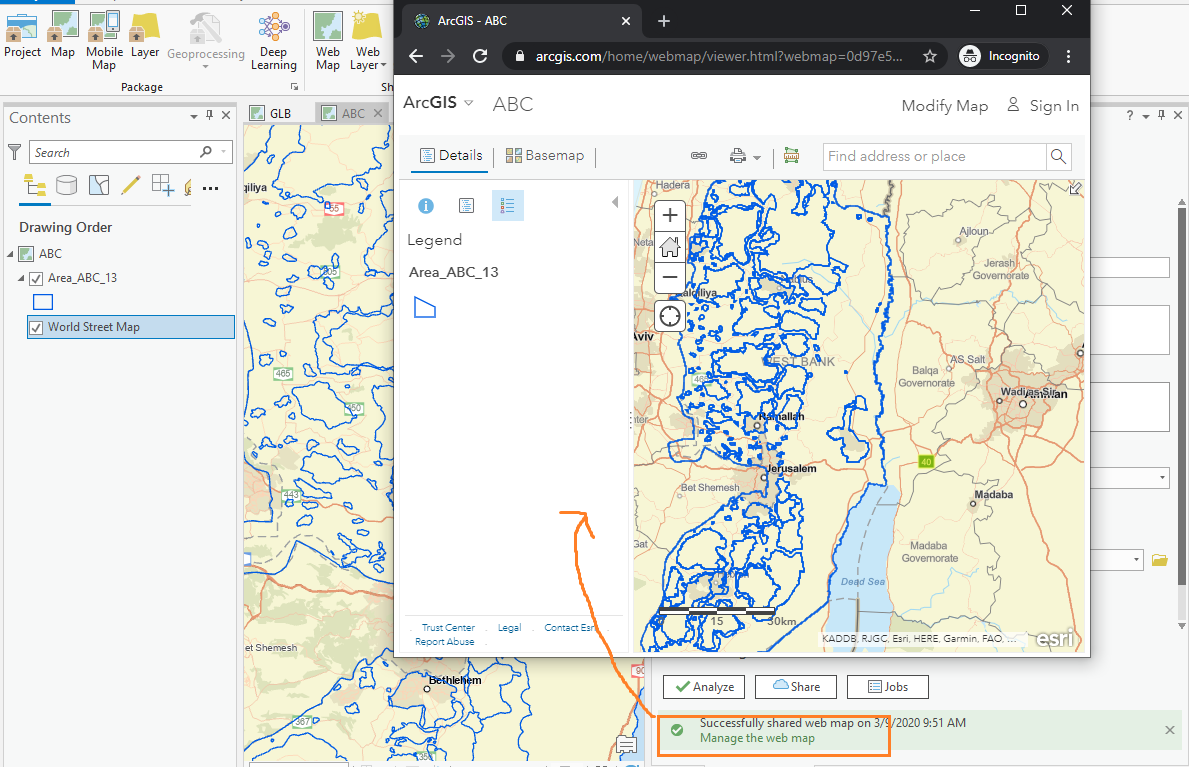Open the Manage the web map link
The height and width of the screenshot is (767, 1189).
[x=757, y=738]
